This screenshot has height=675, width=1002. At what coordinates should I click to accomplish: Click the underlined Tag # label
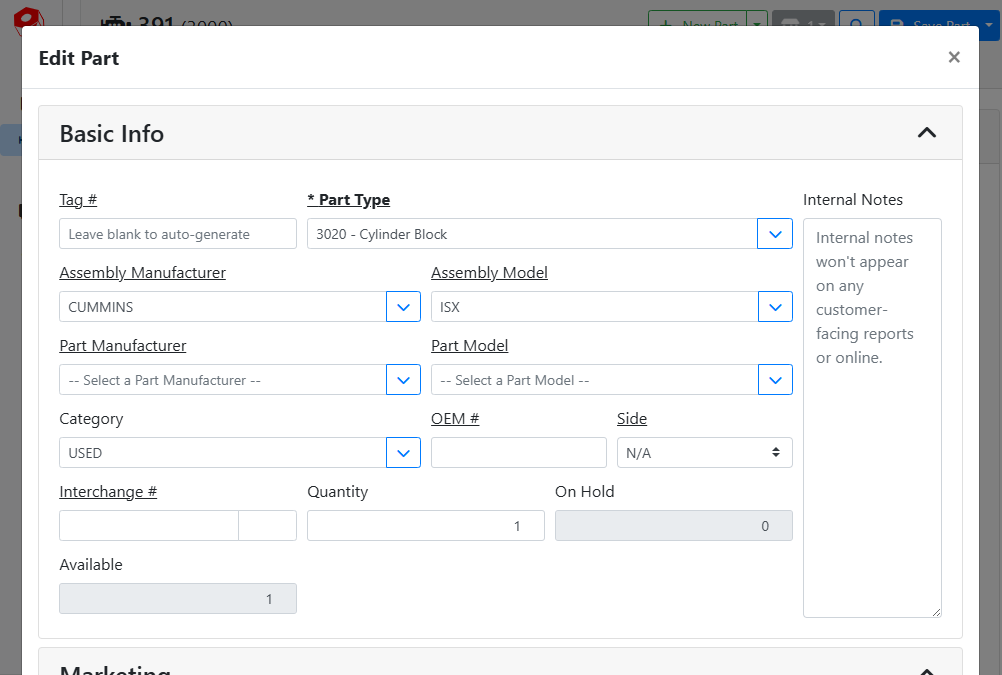[x=78, y=200]
